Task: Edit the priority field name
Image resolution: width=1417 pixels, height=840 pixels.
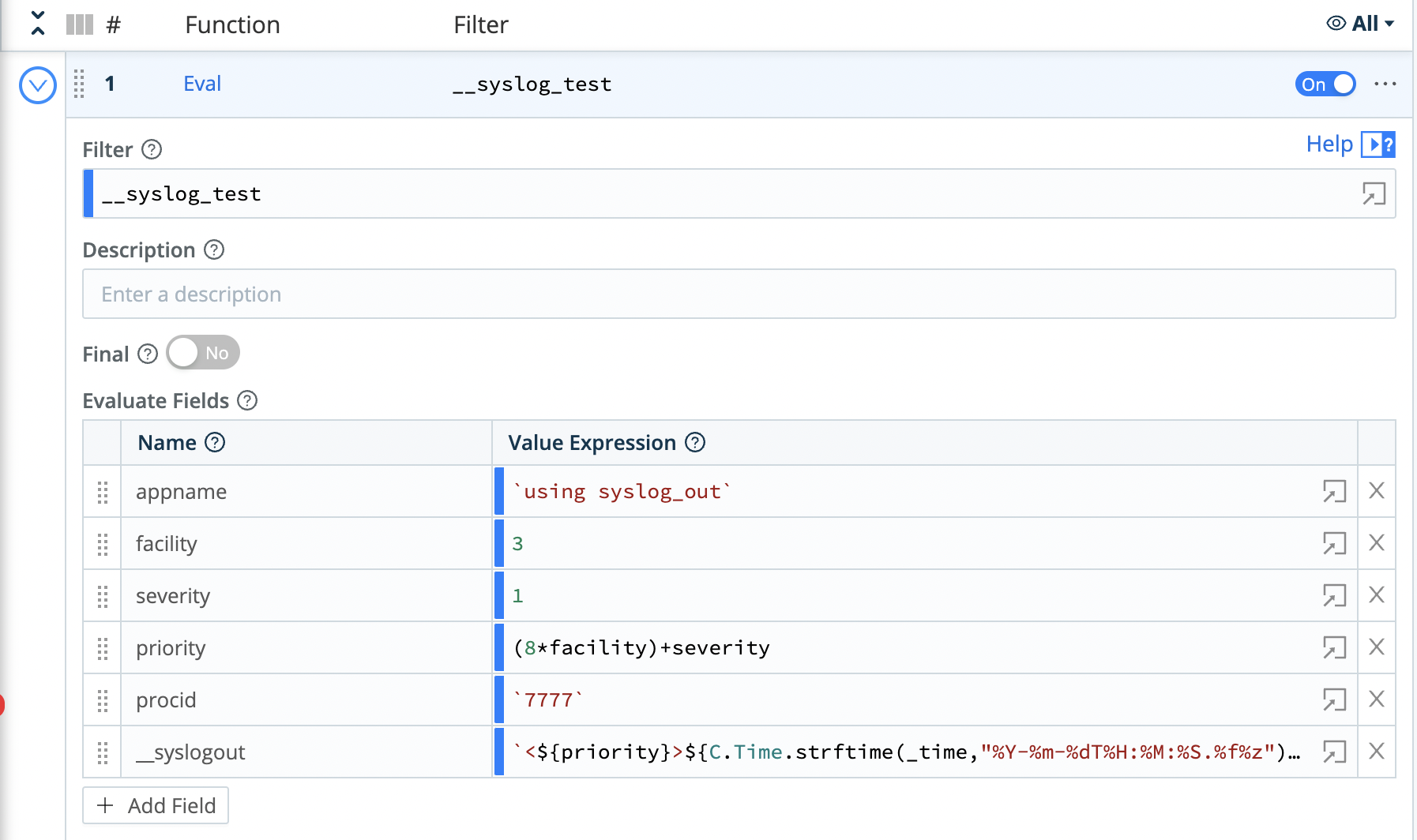Action: [x=306, y=647]
